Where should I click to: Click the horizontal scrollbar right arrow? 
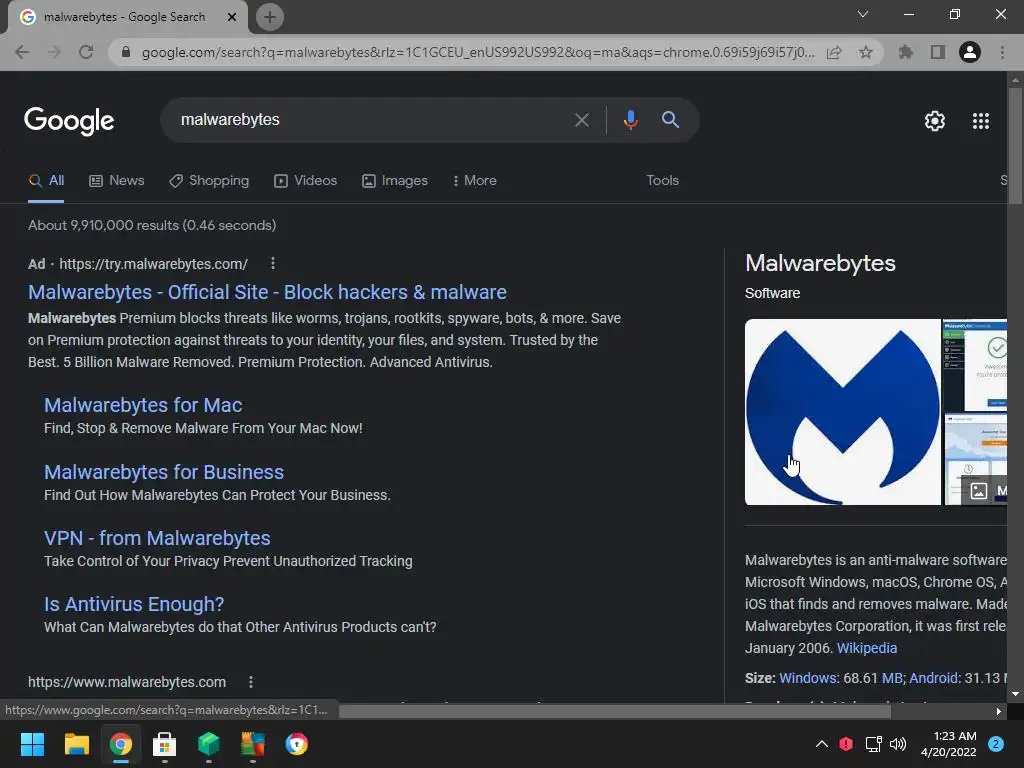[999, 711]
